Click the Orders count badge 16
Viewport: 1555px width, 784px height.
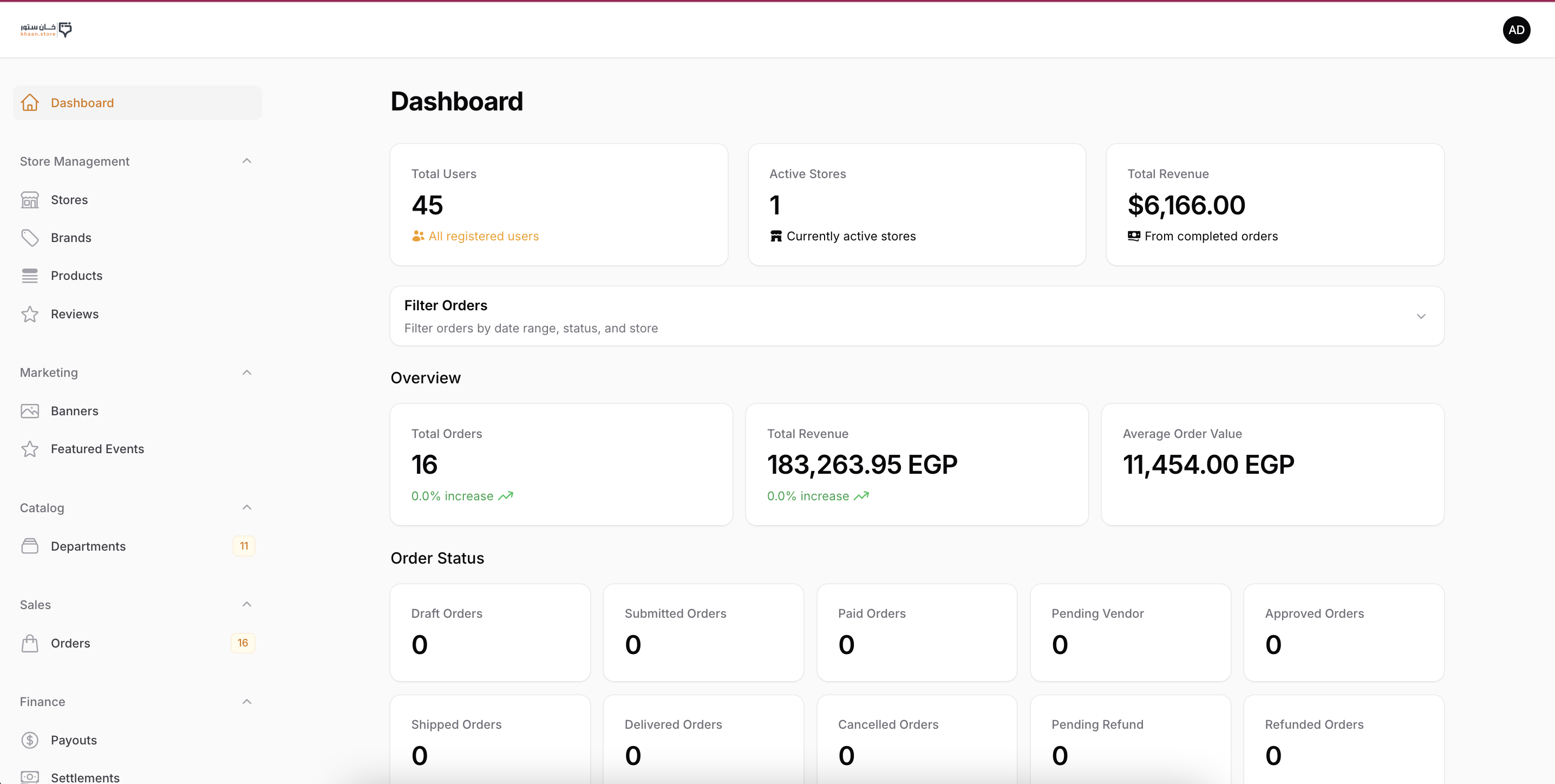click(x=243, y=643)
